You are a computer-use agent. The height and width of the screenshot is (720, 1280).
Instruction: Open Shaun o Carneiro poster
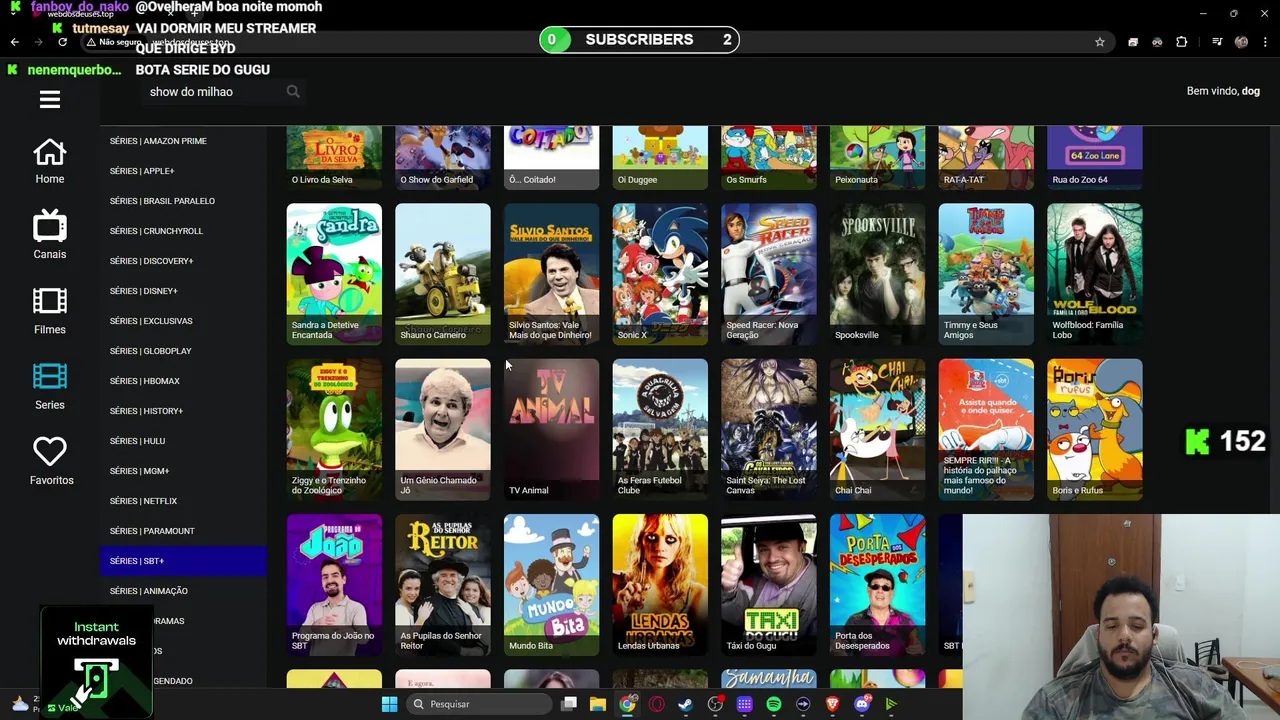[x=443, y=274]
